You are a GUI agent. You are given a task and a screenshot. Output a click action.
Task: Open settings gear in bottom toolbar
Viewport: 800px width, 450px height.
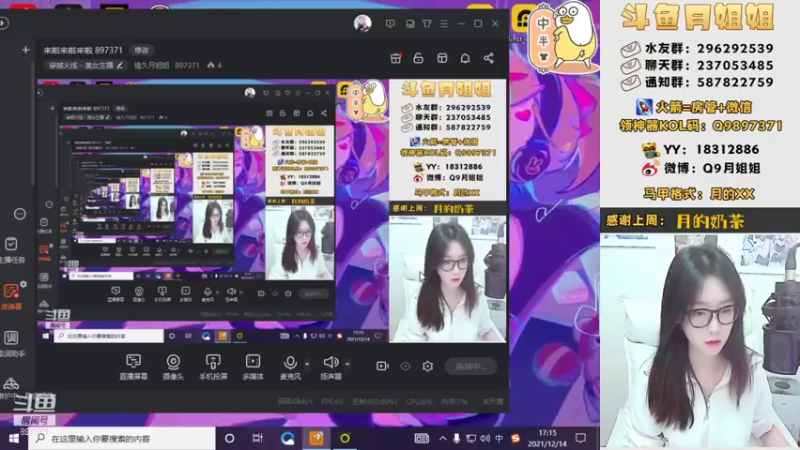tap(428, 366)
